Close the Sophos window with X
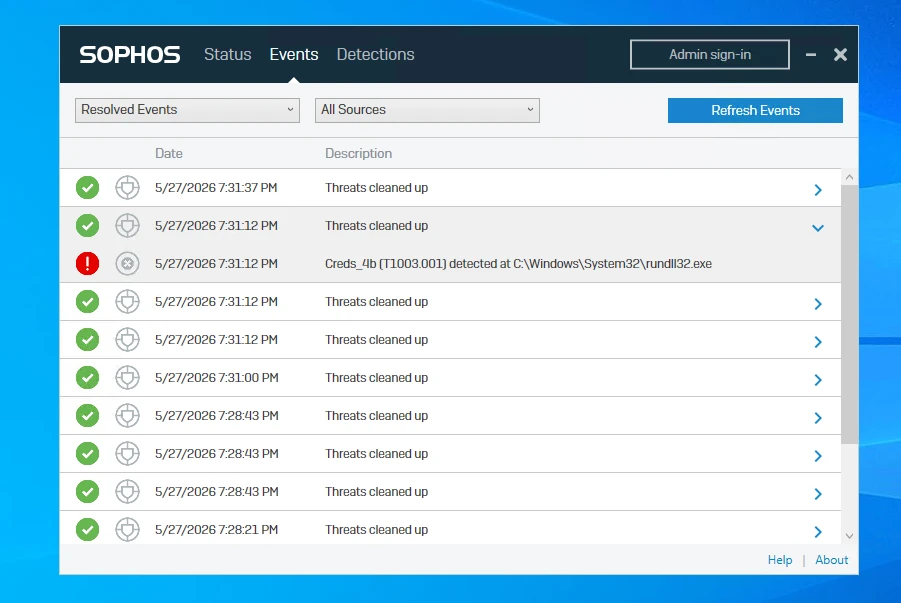The height and width of the screenshot is (603, 901). [840, 55]
